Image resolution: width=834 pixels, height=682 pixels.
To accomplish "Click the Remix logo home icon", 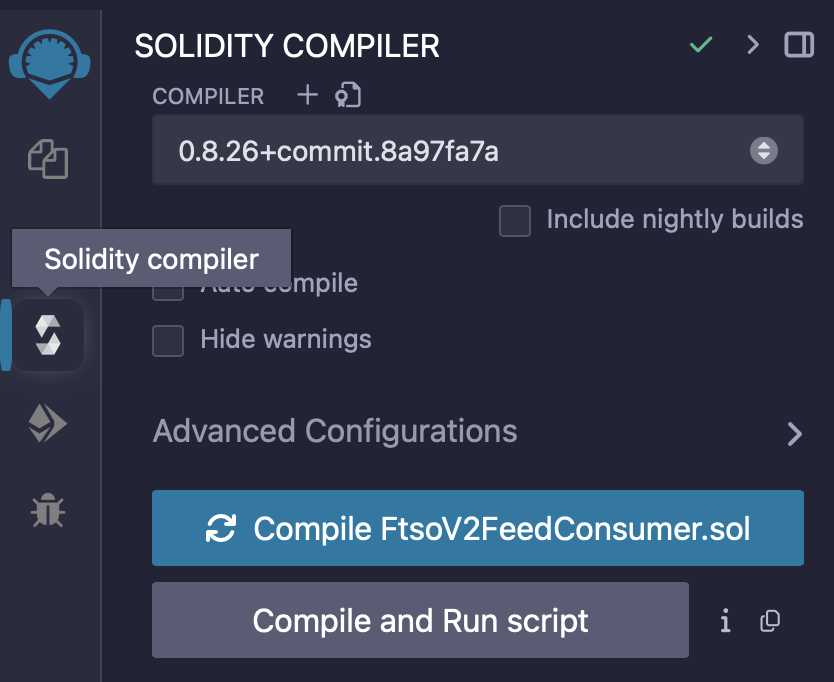I will [49, 62].
